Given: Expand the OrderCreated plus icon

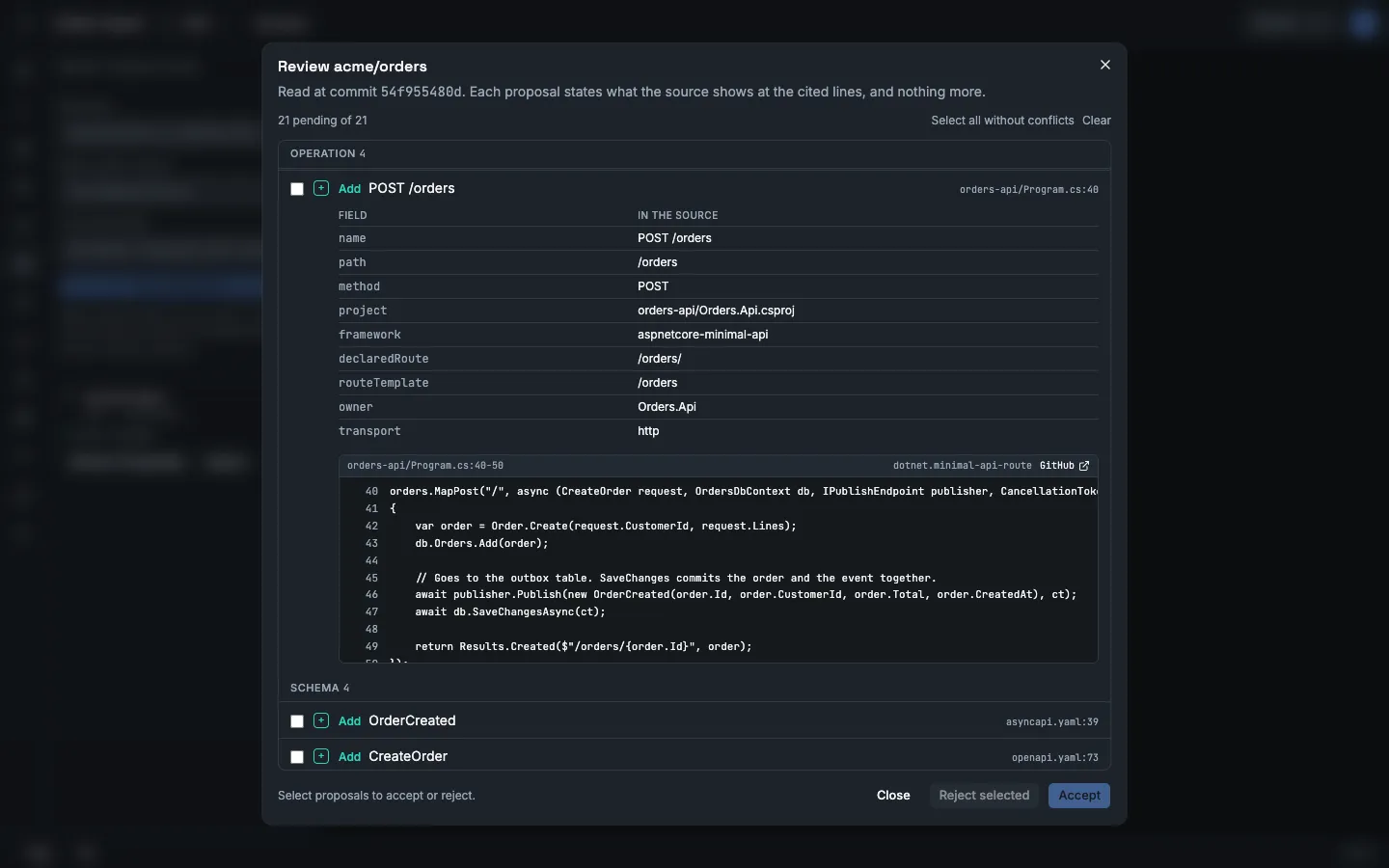Looking at the screenshot, I should pyautogui.click(x=321, y=720).
